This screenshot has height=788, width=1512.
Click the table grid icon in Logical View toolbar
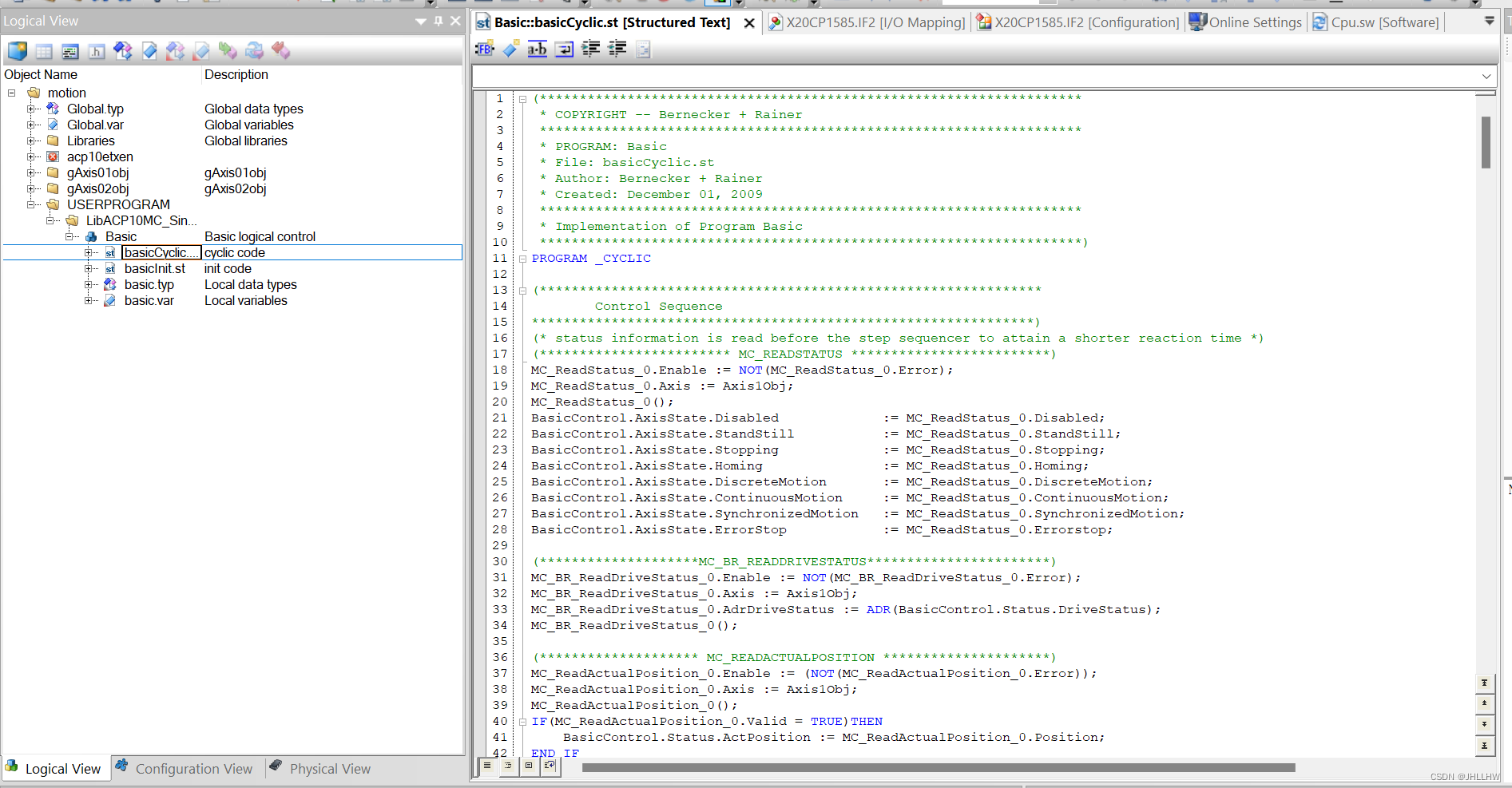(44, 51)
